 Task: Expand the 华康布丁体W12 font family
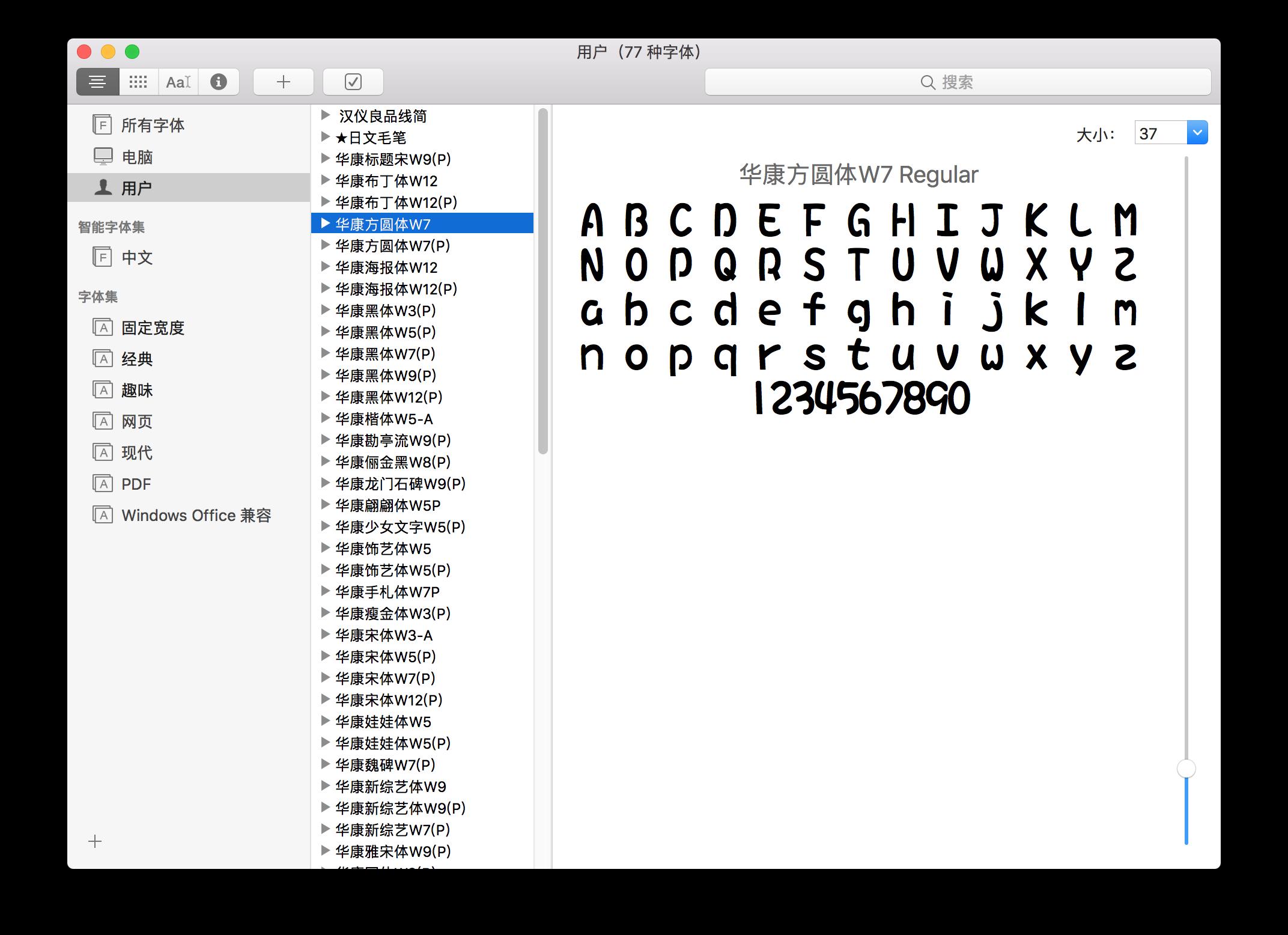(x=326, y=180)
